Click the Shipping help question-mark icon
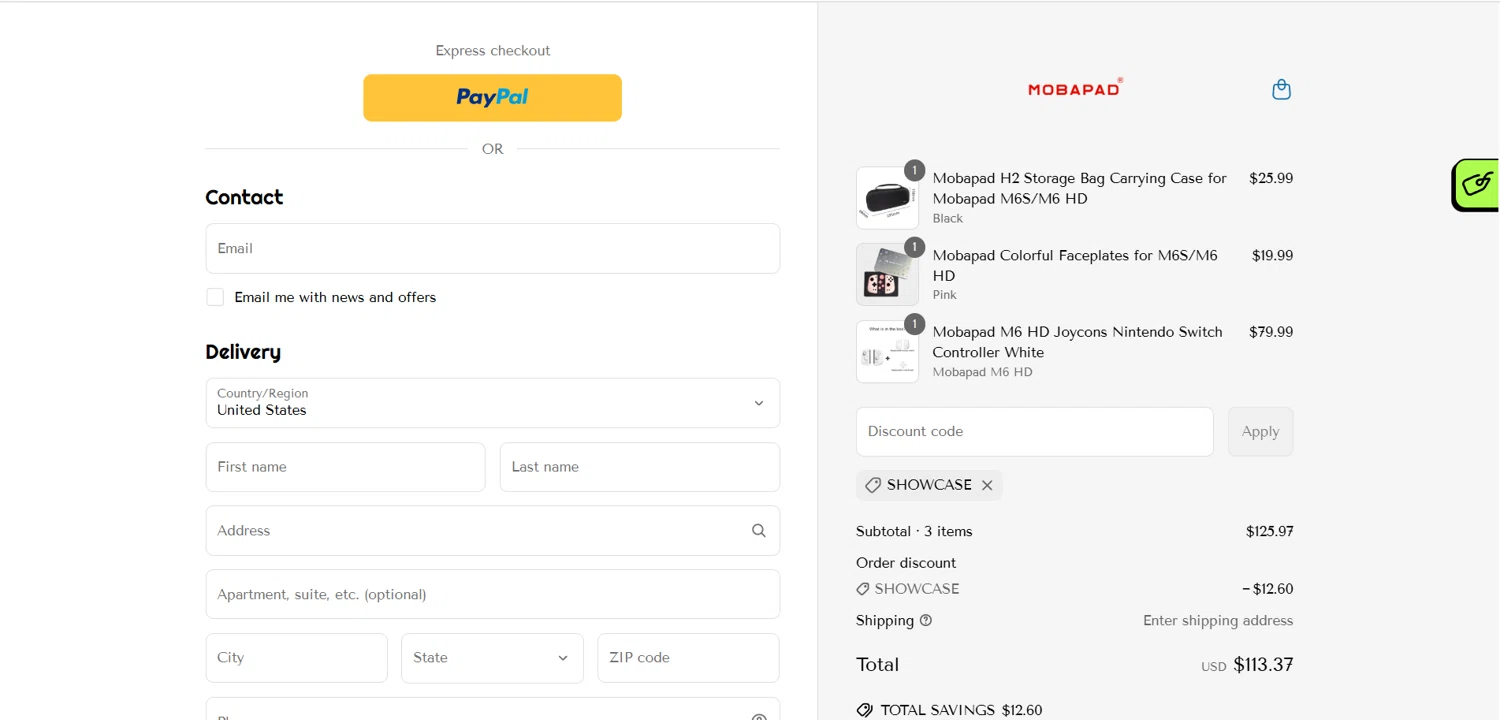The width and height of the screenshot is (1500, 720). 926,620
